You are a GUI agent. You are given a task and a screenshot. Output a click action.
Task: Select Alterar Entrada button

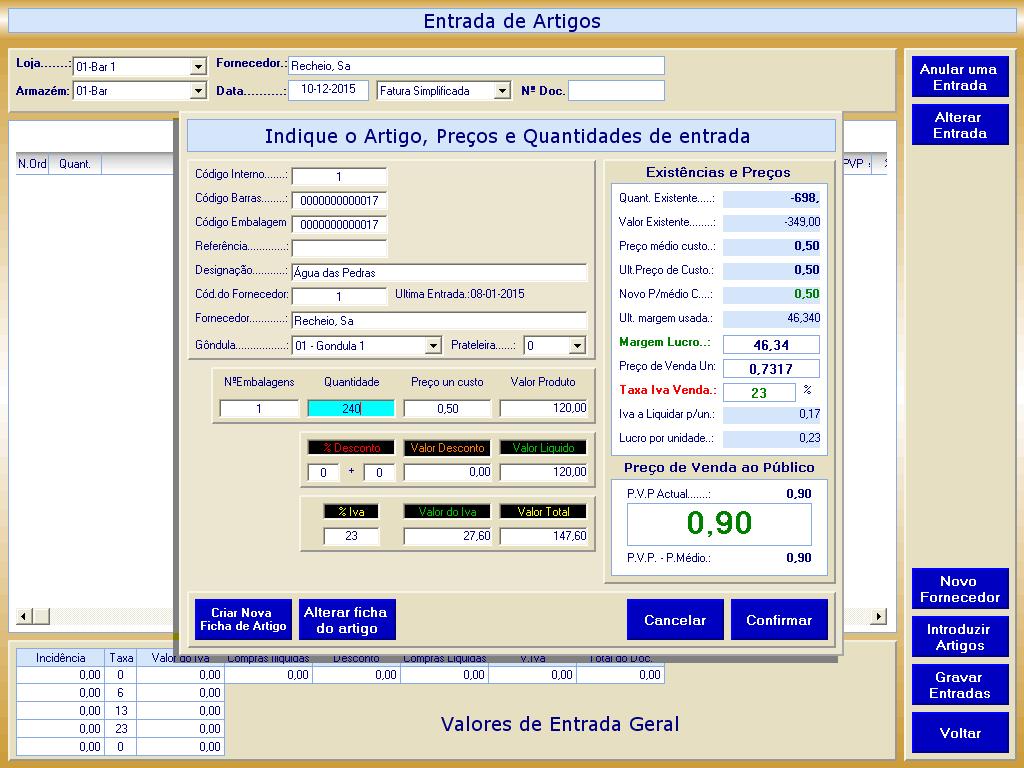pyautogui.click(x=959, y=125)
